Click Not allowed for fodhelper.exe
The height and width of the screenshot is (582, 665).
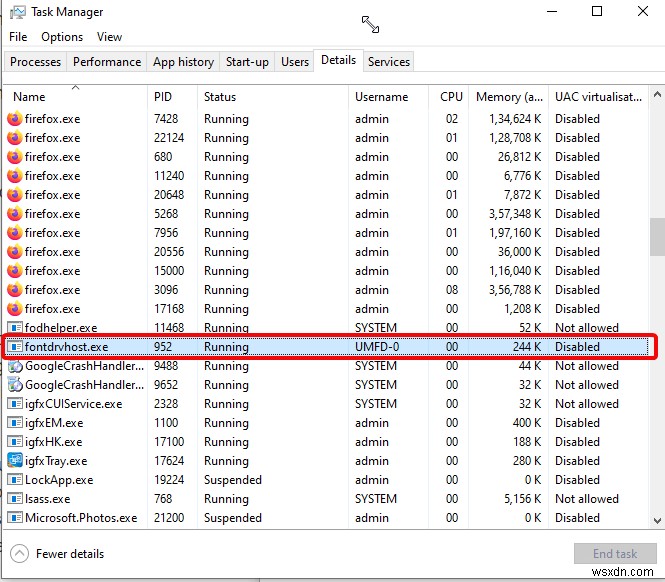point(587,328)
